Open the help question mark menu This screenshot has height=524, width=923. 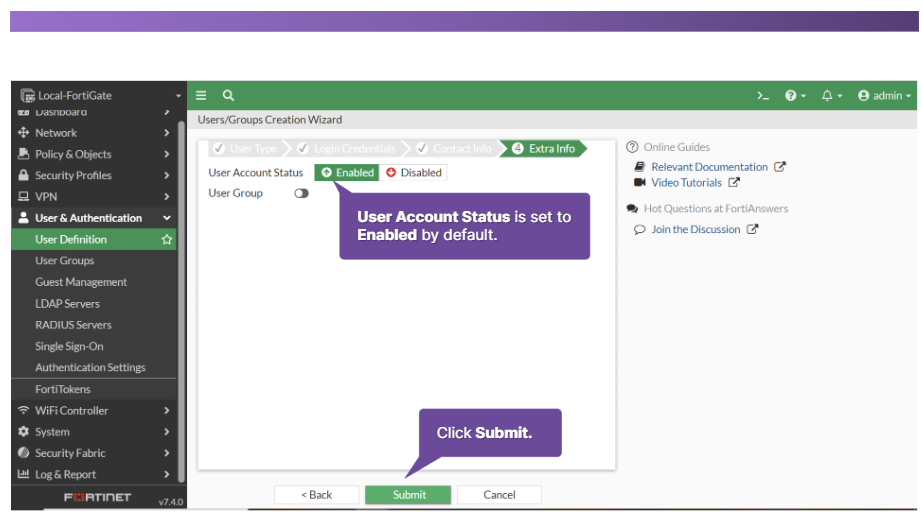coord(795,95)
